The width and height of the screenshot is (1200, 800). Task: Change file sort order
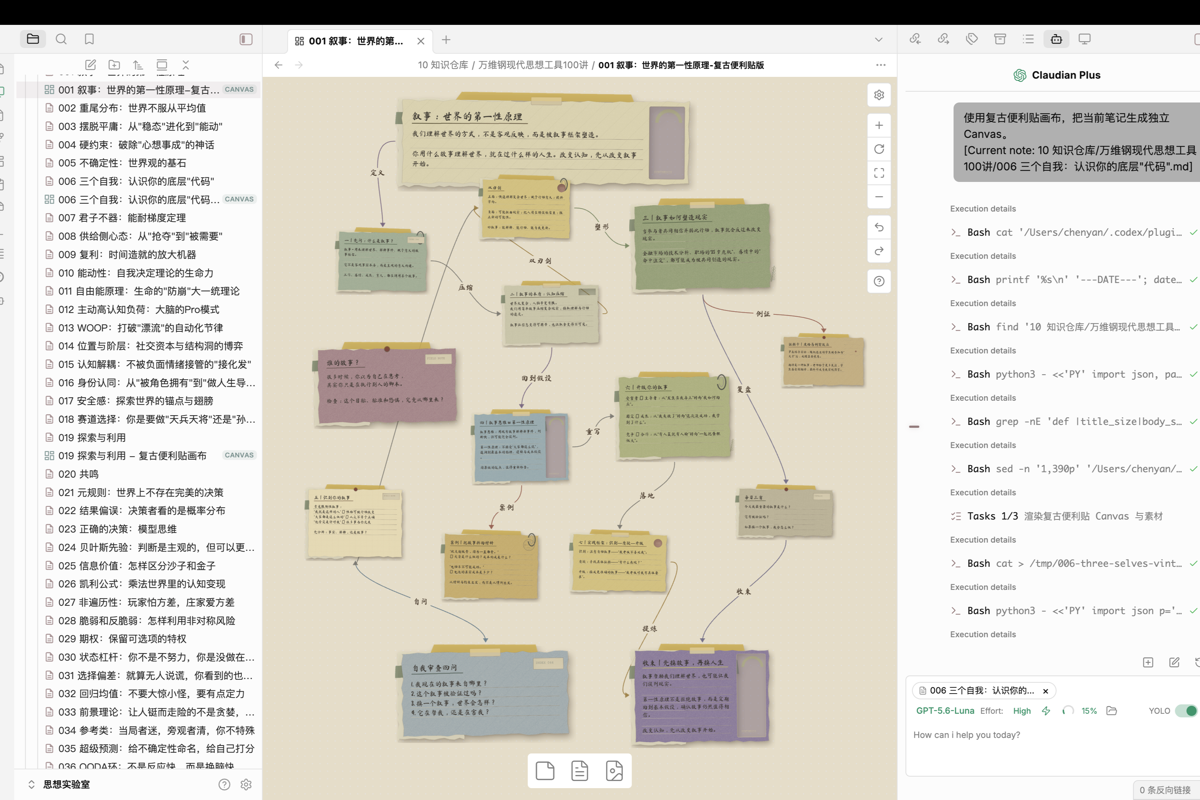(x=138, y=65)
